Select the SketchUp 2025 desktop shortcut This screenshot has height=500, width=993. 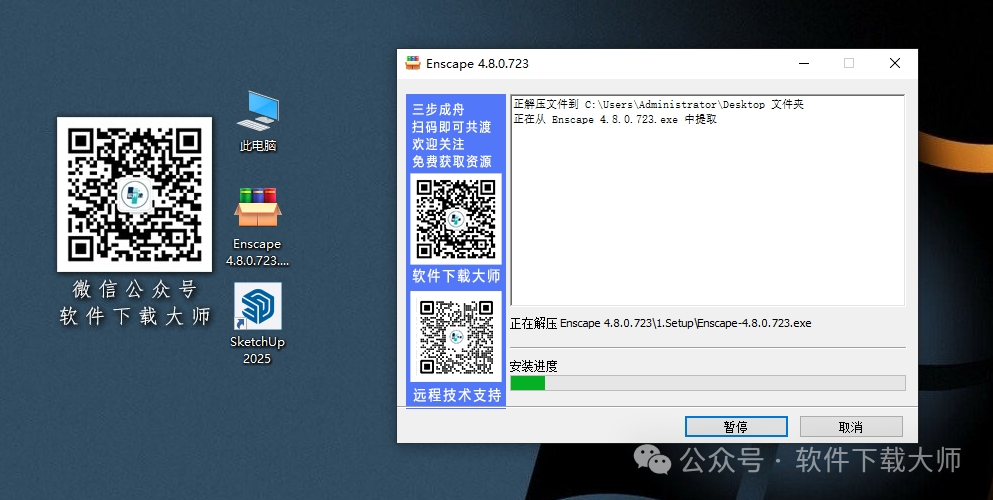[257, 324]
